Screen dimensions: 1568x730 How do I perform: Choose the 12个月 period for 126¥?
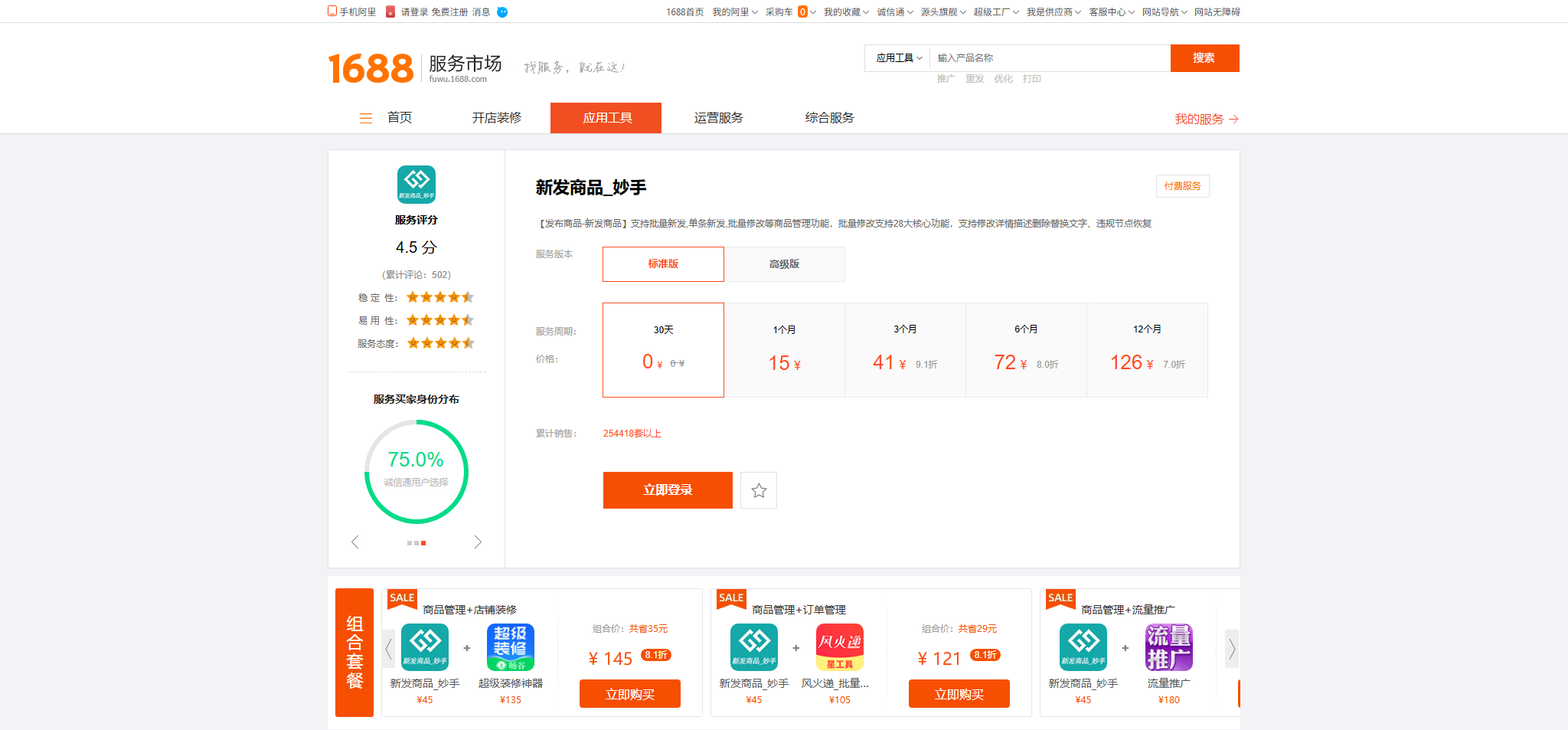pos(1148,350)
